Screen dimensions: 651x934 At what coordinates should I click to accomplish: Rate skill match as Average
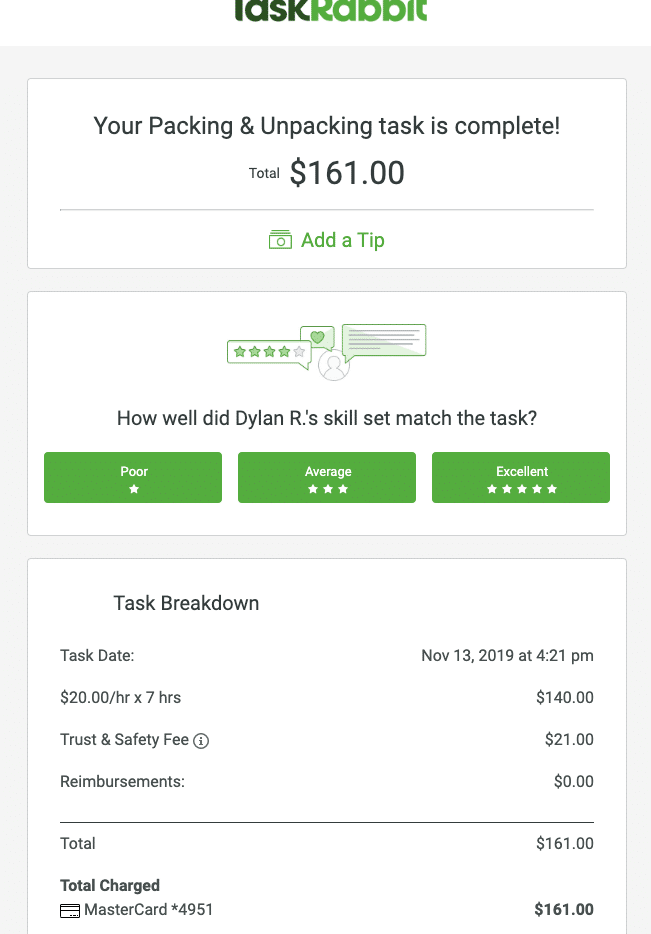tap(327, 477)
